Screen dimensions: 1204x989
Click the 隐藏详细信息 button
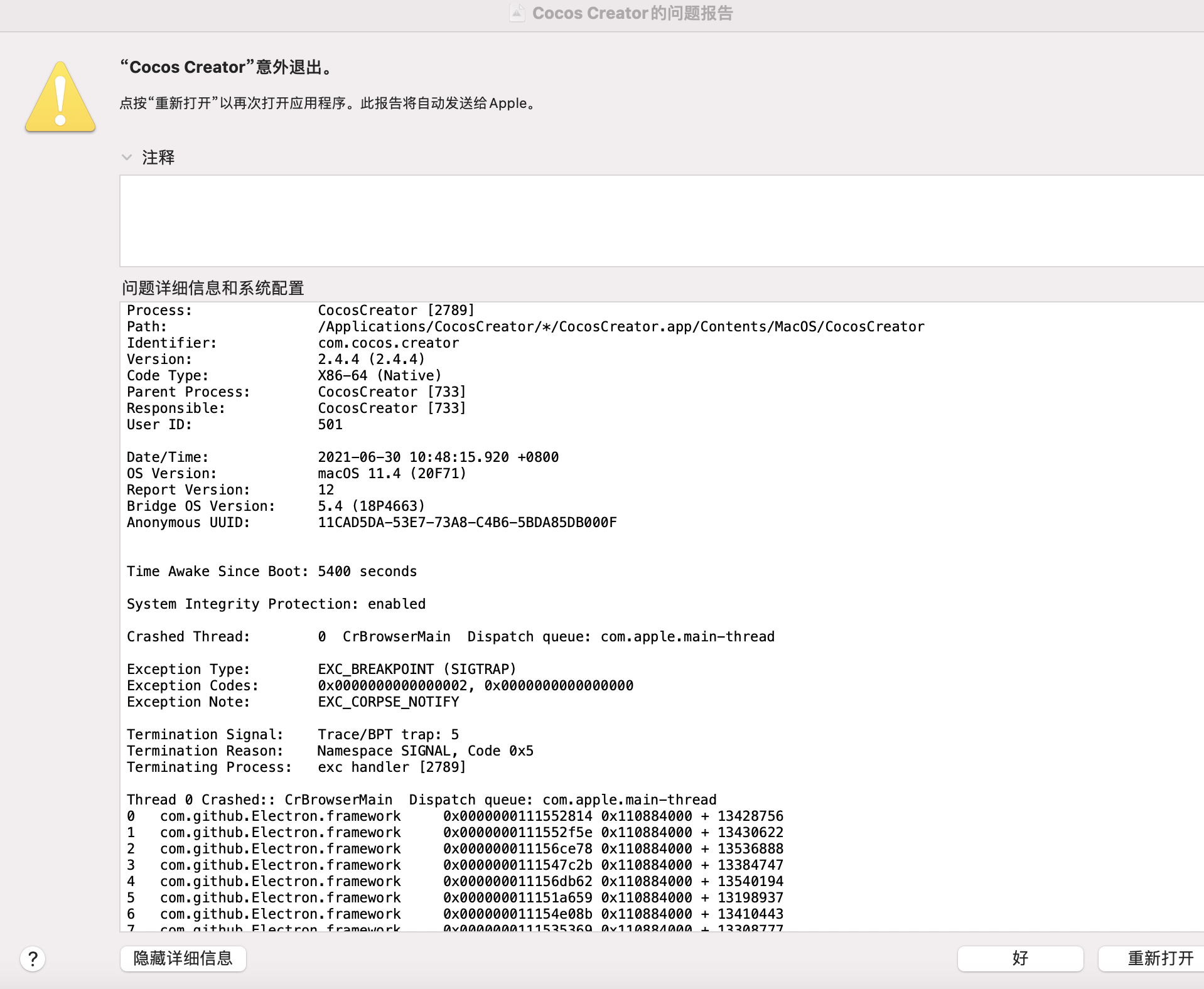pos(183,958)
